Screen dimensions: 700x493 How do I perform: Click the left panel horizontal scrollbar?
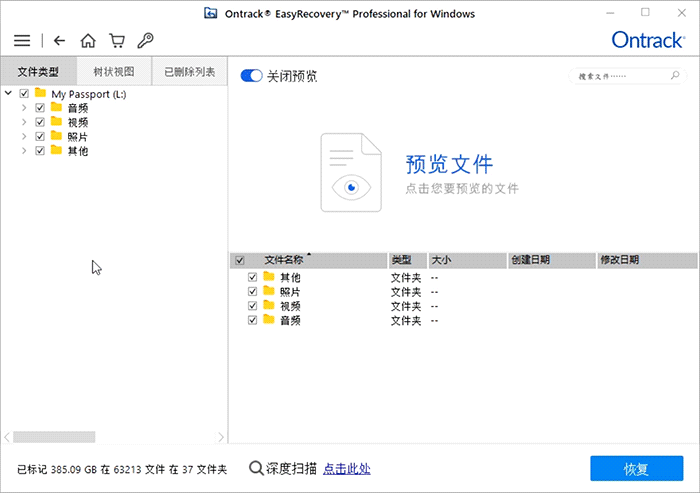point(54,437)
